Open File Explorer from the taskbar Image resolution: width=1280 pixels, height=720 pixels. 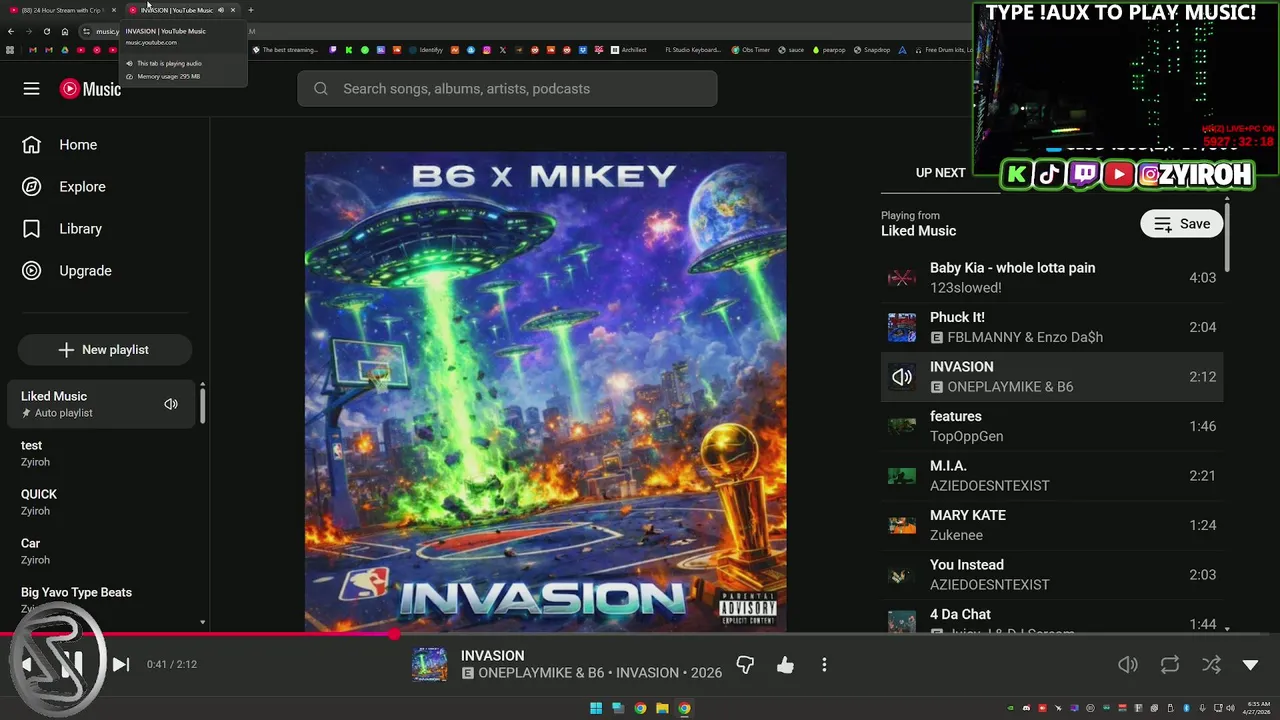(662, 709)
